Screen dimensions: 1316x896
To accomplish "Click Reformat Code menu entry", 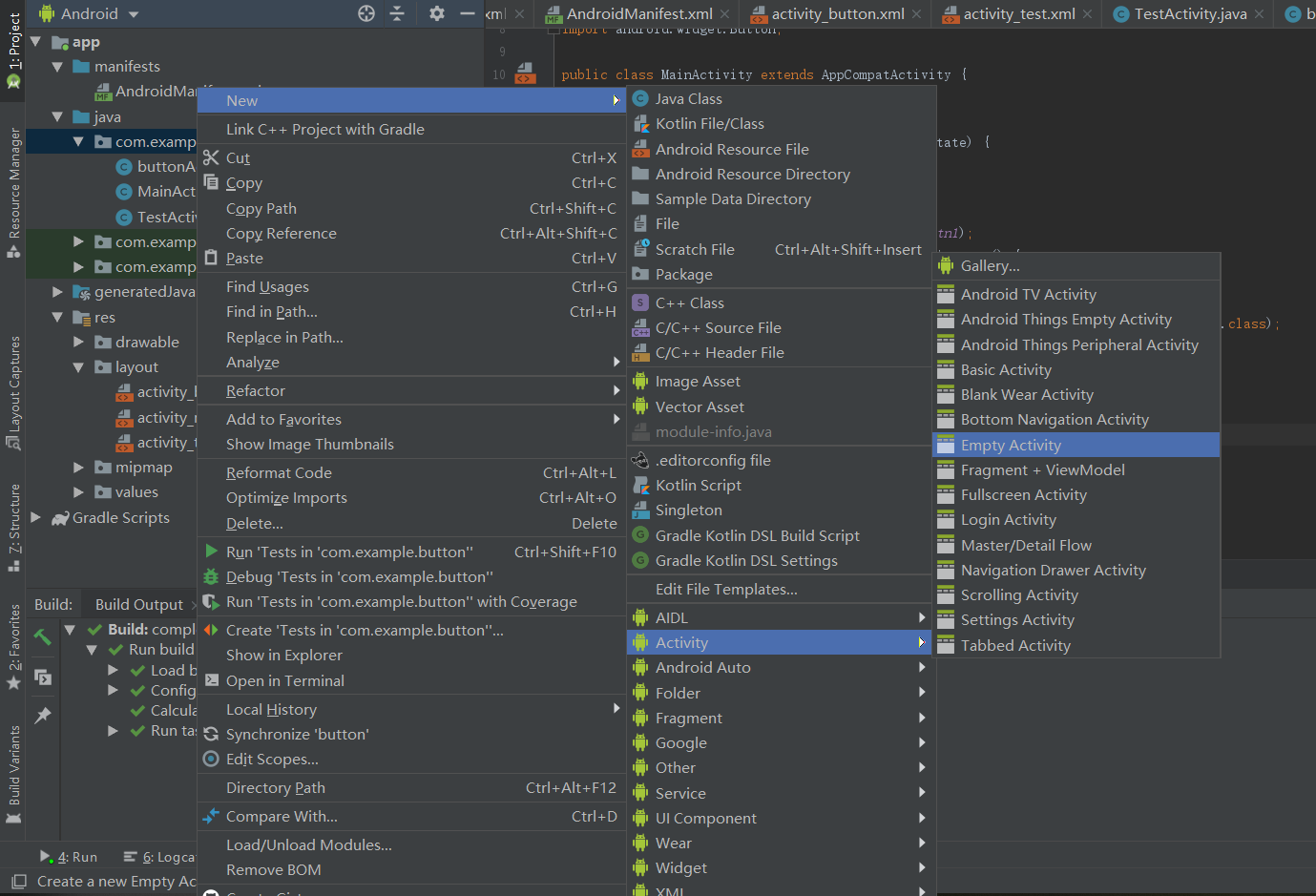I will (x=411, y=472).
